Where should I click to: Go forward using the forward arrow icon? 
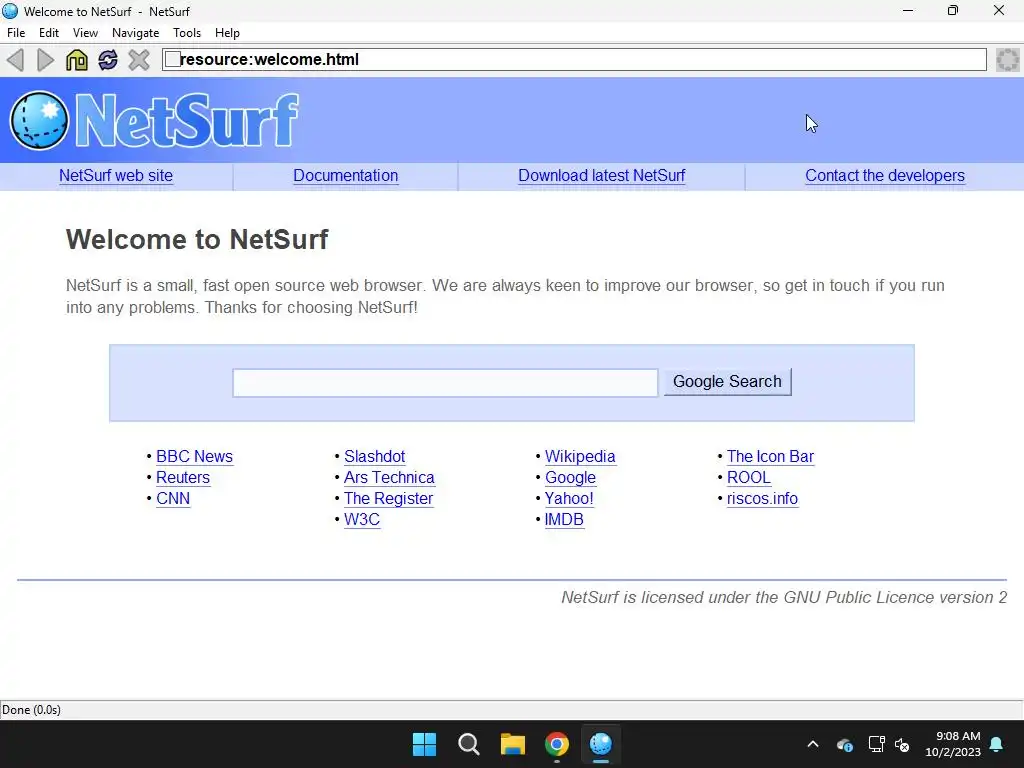[45, 60]
